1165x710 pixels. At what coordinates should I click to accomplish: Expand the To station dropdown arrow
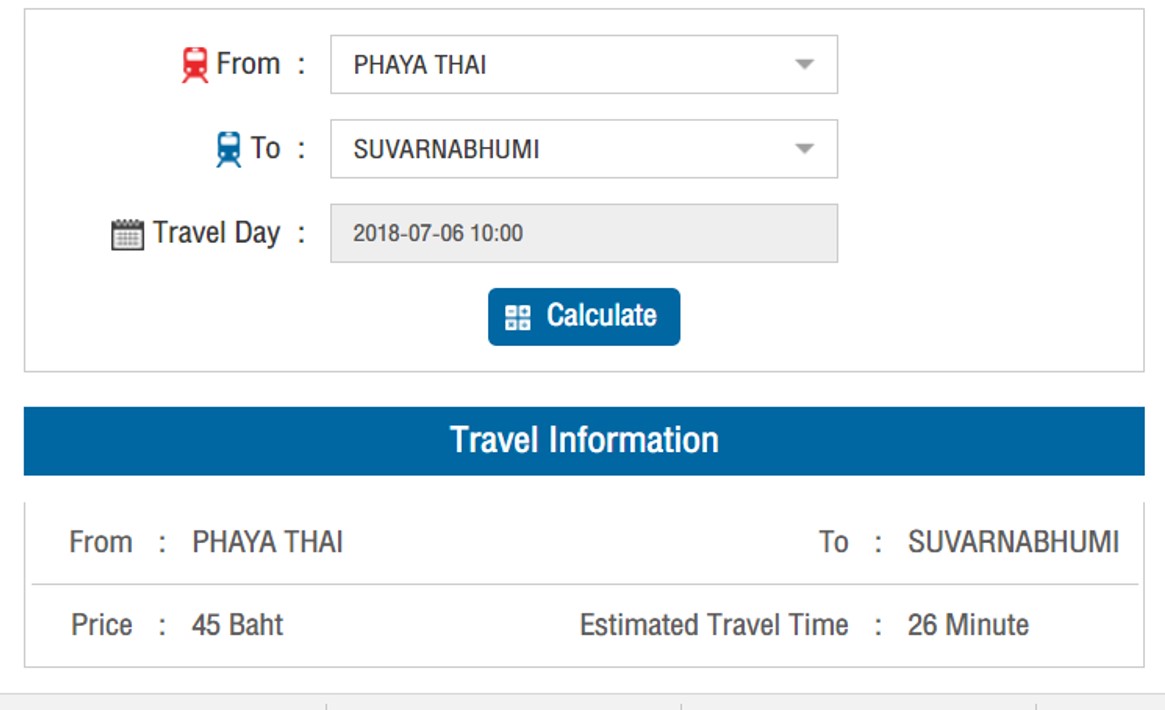[804, 149]
